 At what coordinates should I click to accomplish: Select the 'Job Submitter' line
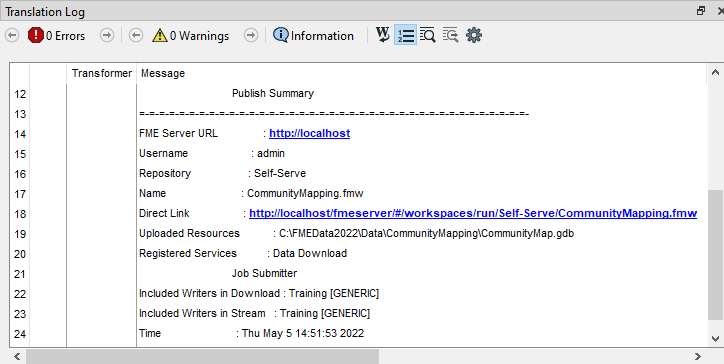click(265, 273)
